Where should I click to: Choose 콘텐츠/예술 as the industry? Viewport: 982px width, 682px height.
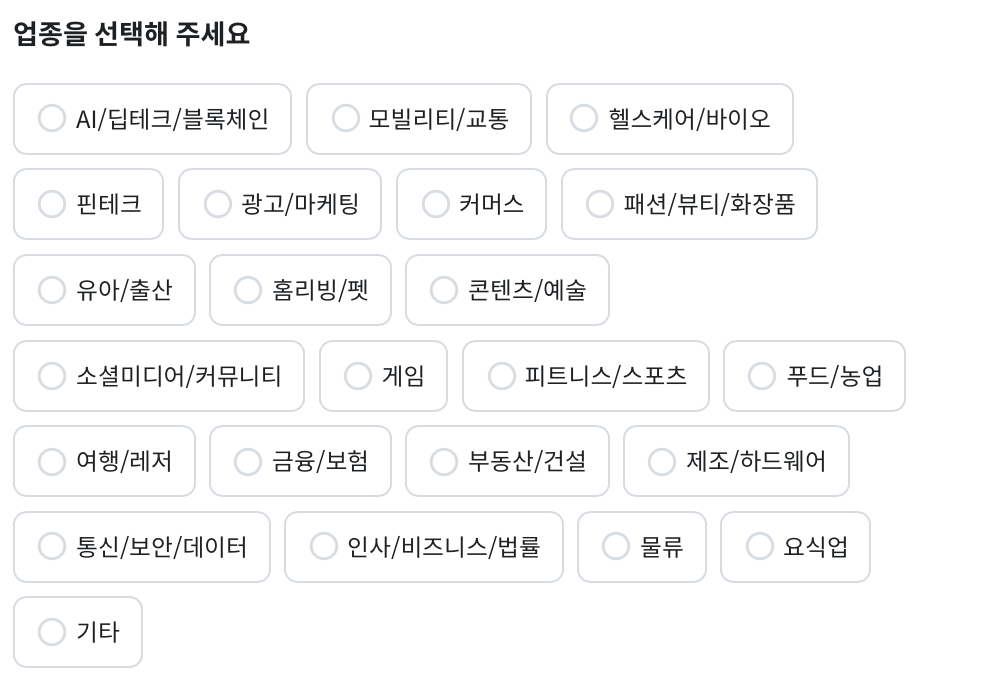[x=444, y=290]
